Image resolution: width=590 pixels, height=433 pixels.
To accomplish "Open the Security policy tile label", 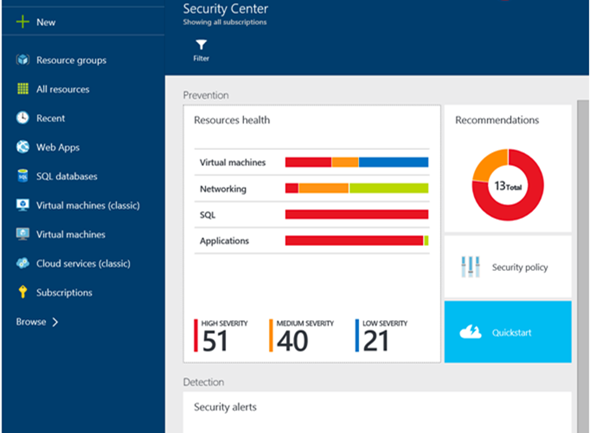I will coord(520,267).
